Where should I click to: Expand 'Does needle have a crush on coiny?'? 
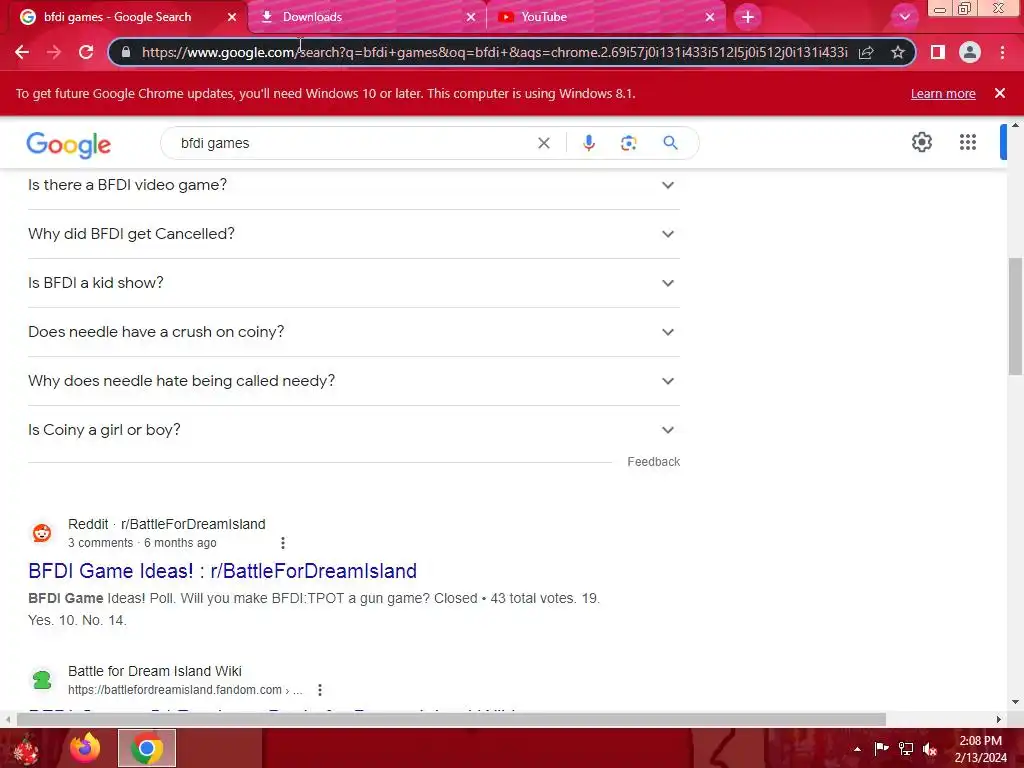coord(354,332)
